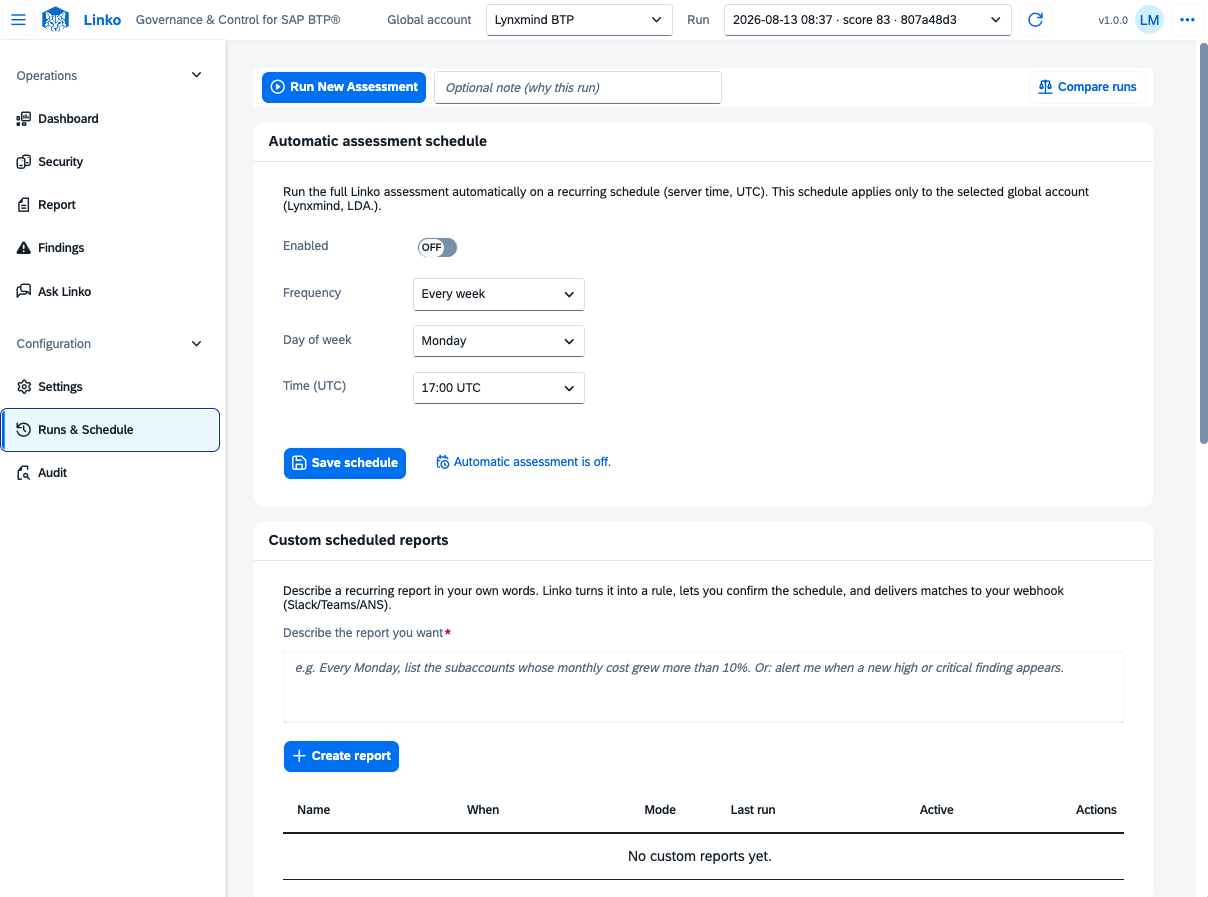Click the Linko logo icon
1208x897 pixels.
click(x=56, y=20)
